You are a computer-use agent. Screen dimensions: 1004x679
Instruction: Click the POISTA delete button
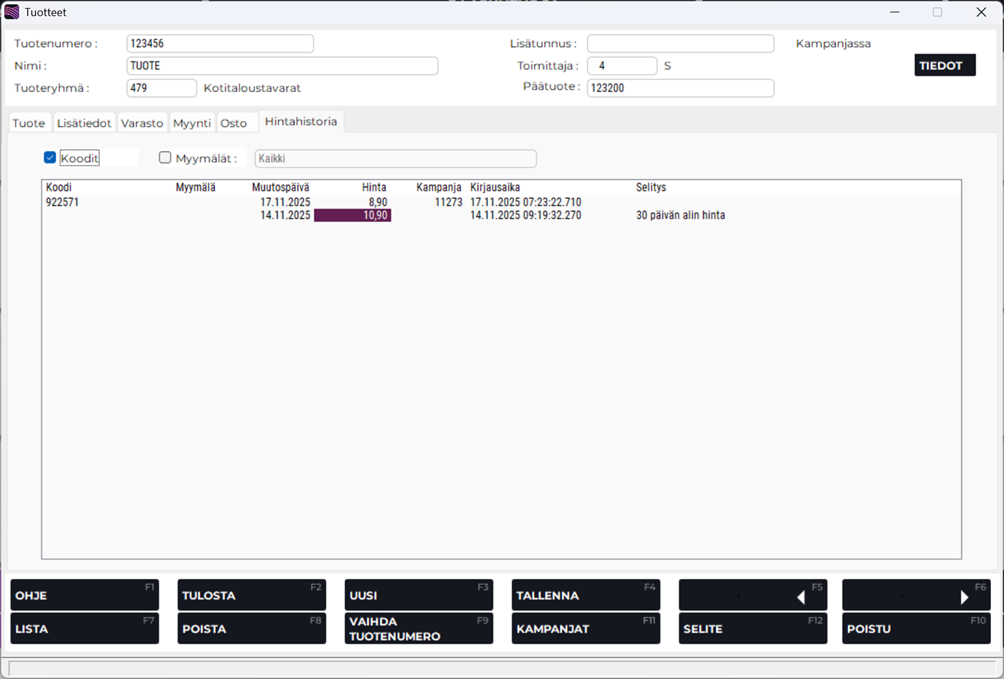[251, 629]
